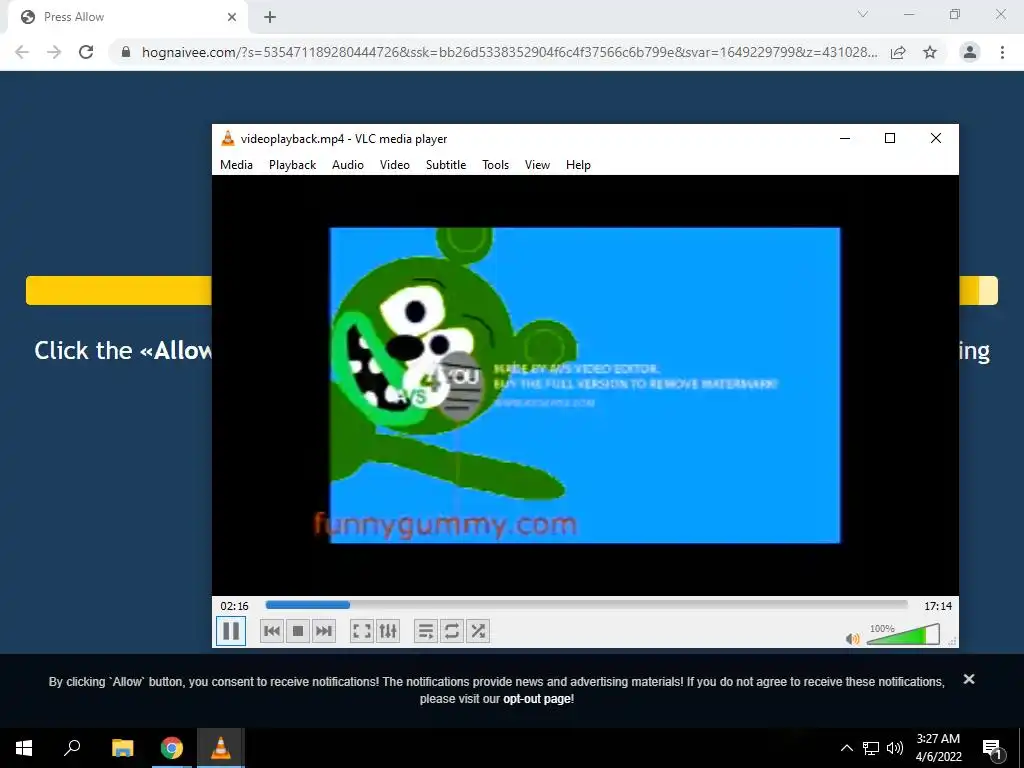Open the Tools menu
Viewport: 1024px width, 768px height.
pyautogui.click(x=496, y=165)
